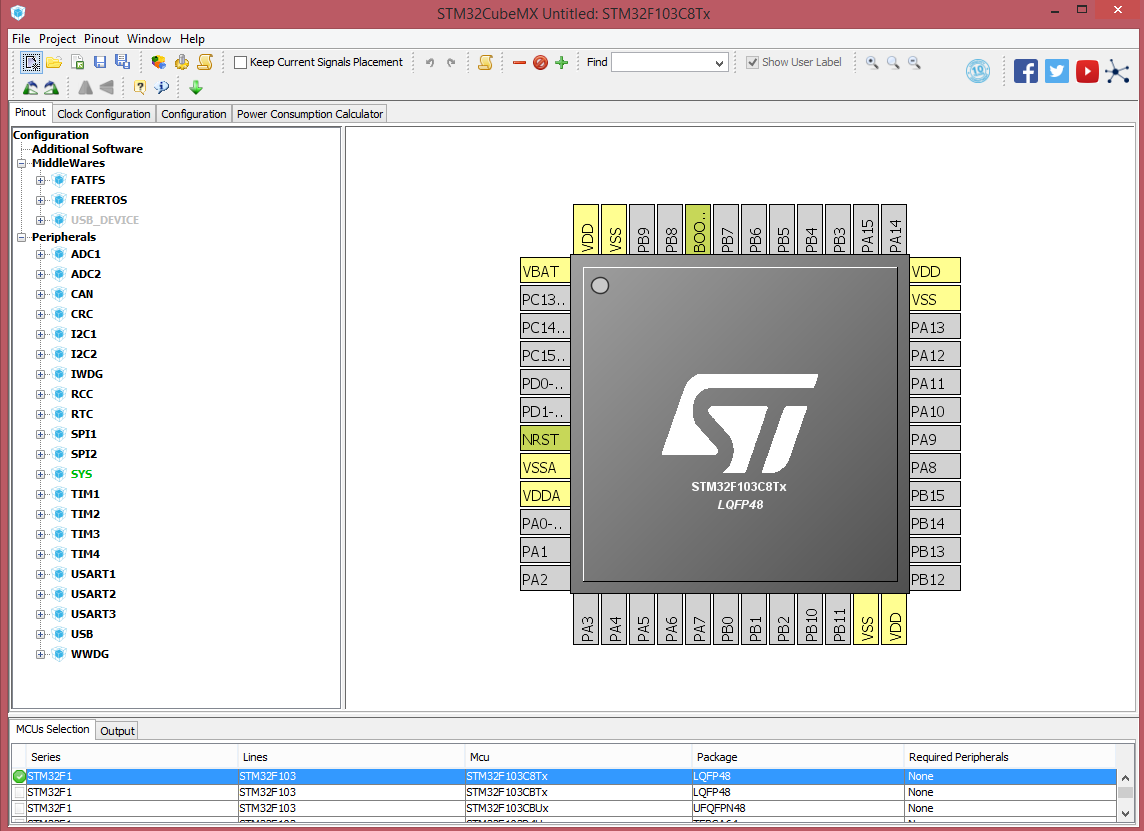Click the PB12 pin on the chip

(935, 579)
